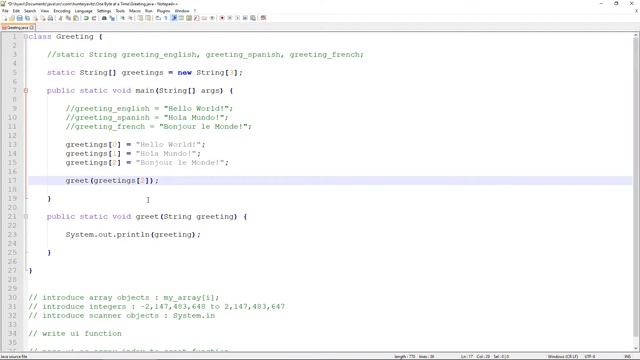Image resolution: width=640 pixels, height=360 pixels.
Task: Undo the last edit
Action: point(86,18)
